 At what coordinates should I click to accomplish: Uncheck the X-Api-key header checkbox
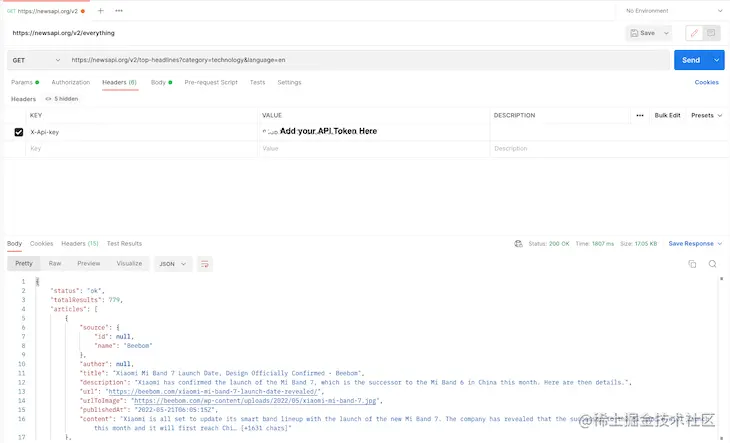19,132
